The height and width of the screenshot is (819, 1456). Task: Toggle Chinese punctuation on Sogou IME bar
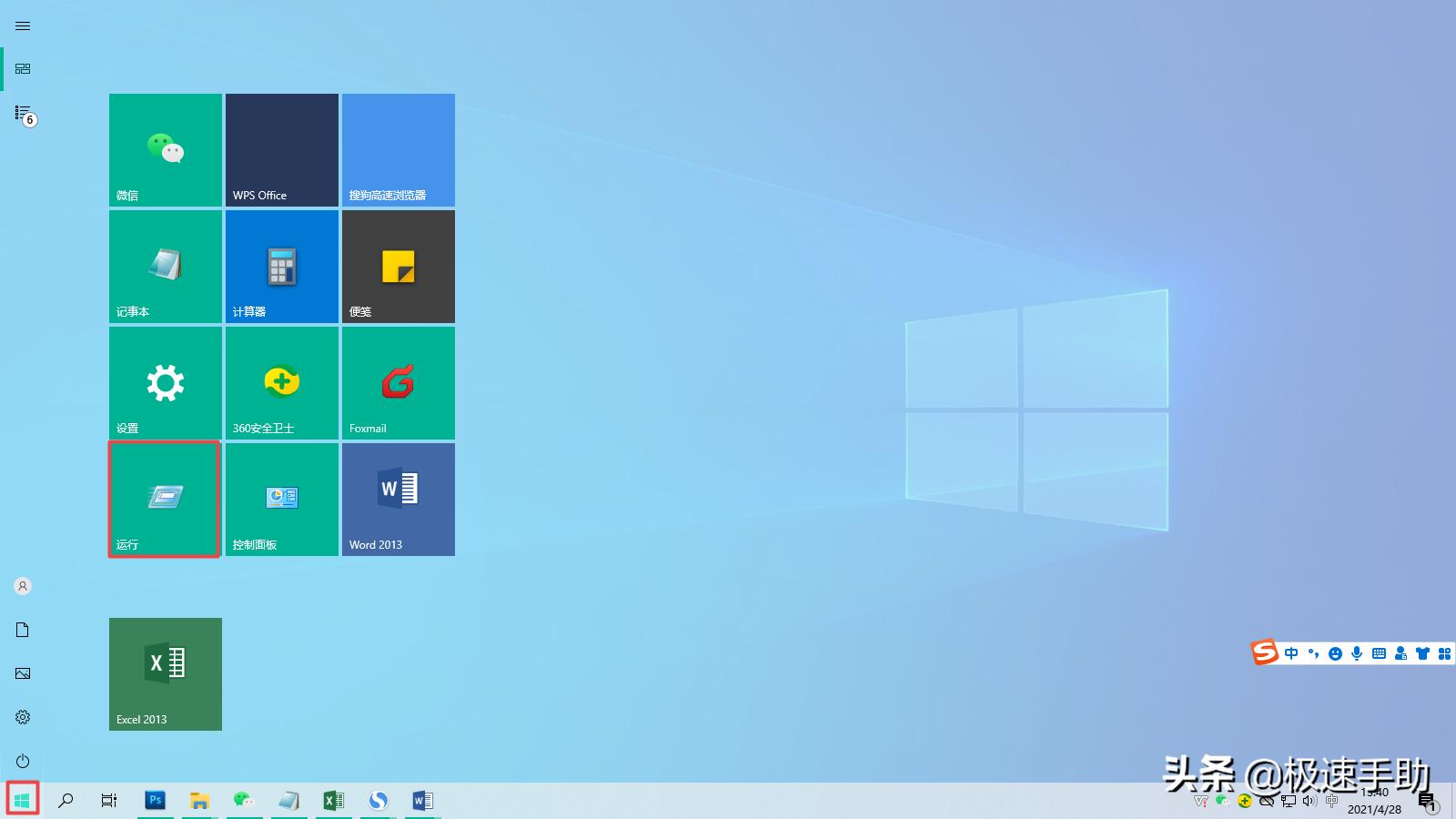(1313, 653)
